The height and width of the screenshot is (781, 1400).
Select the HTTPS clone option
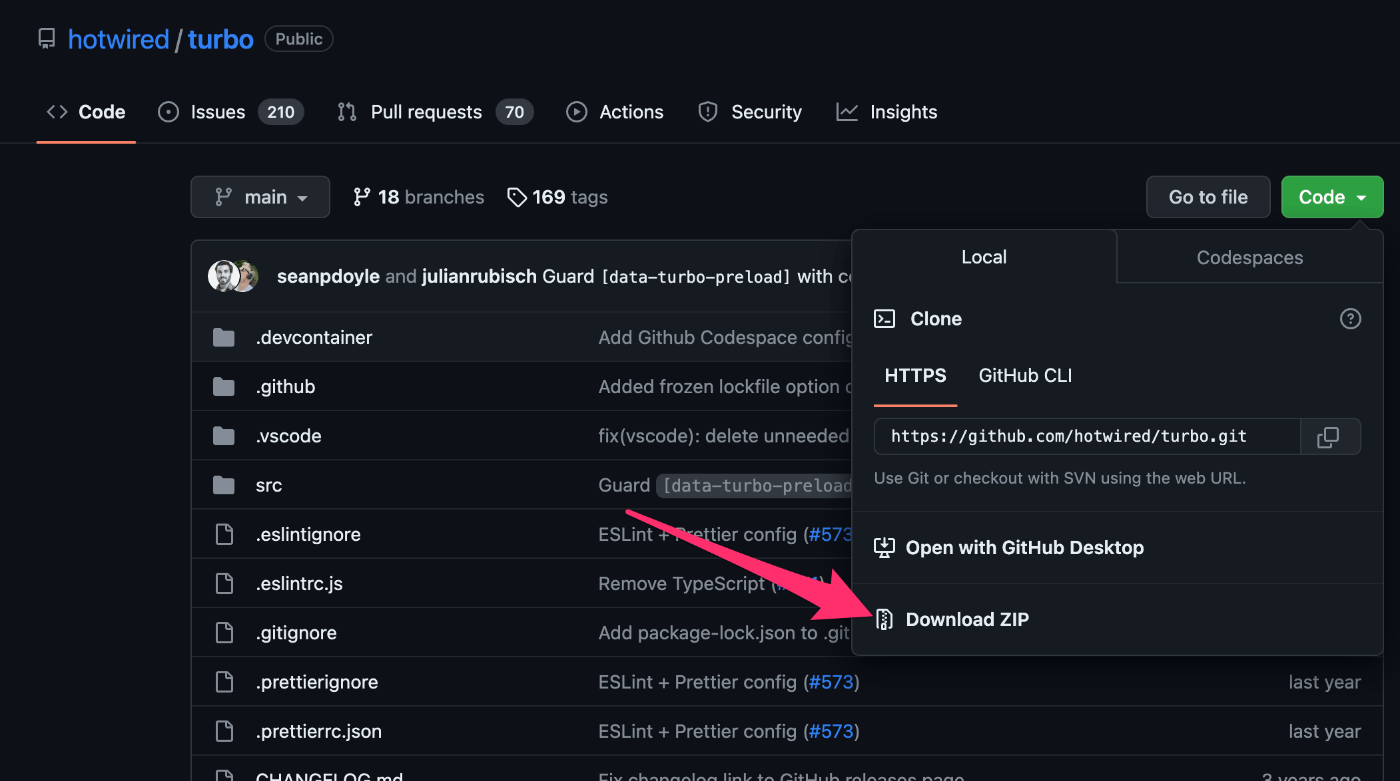click(915, 376)
